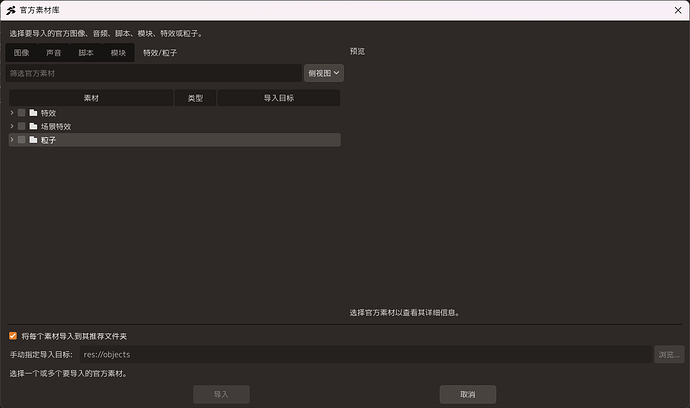Click the app logo in the title bar
690x408 pixels.
pyautogui.click(x=11, y=10)
